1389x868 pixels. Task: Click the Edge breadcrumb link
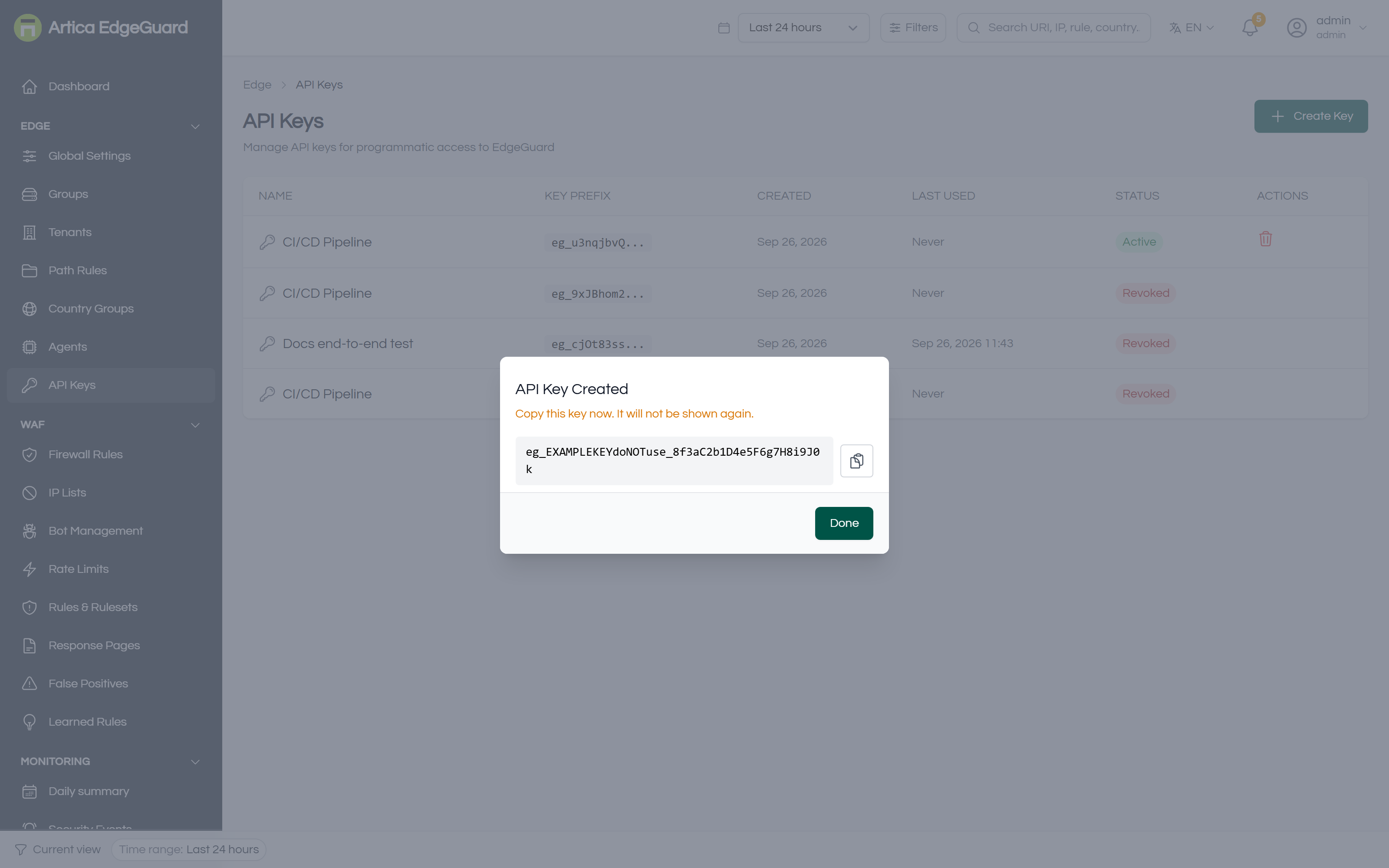coord(257,84)
